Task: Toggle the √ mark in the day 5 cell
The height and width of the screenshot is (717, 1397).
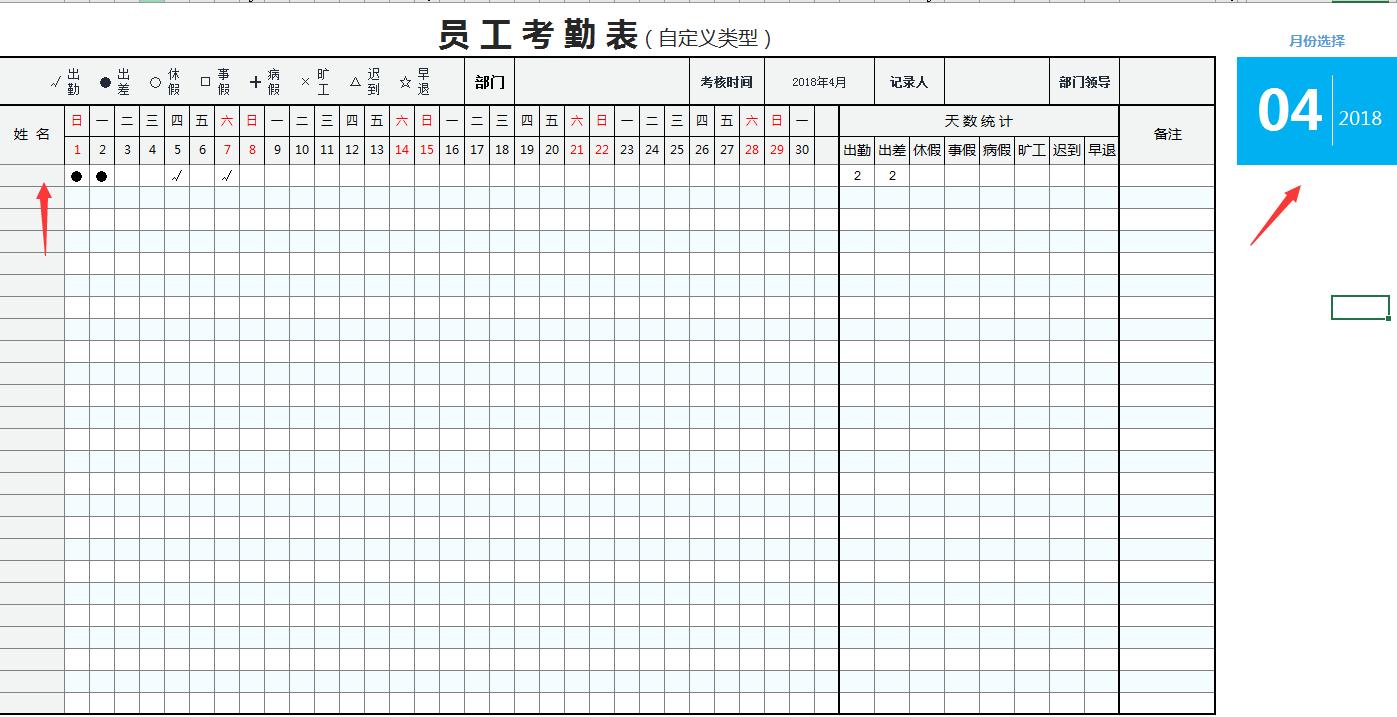Action: click(176, 175)
